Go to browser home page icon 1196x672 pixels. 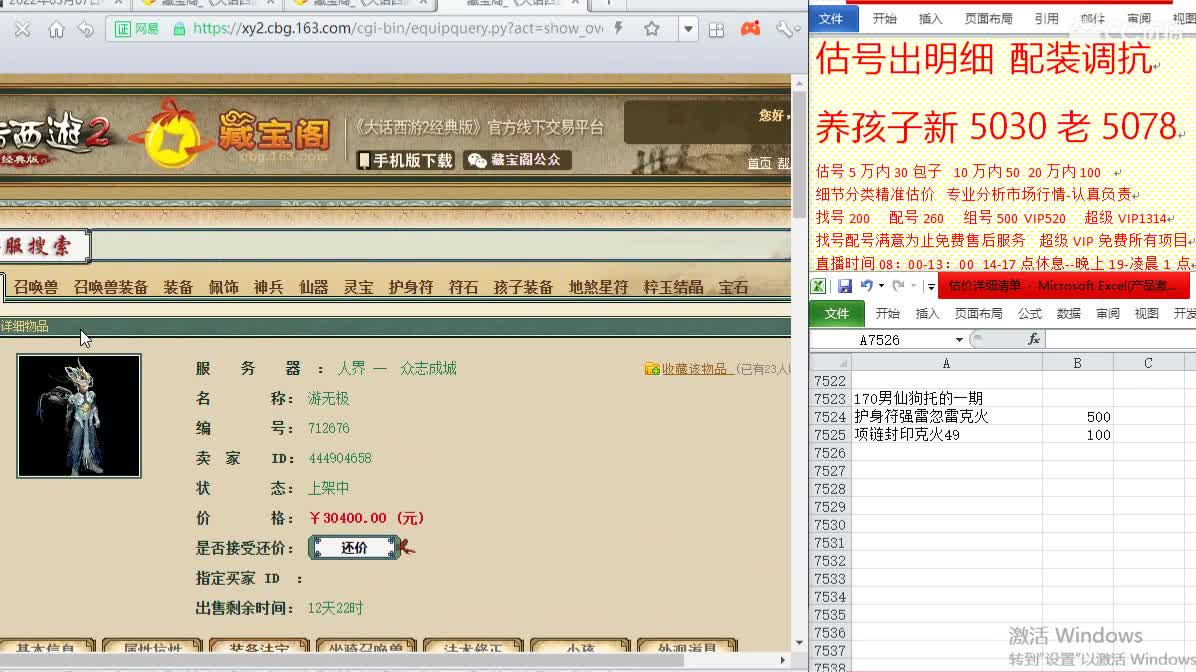pyautogui.click(x=56, y=30)
